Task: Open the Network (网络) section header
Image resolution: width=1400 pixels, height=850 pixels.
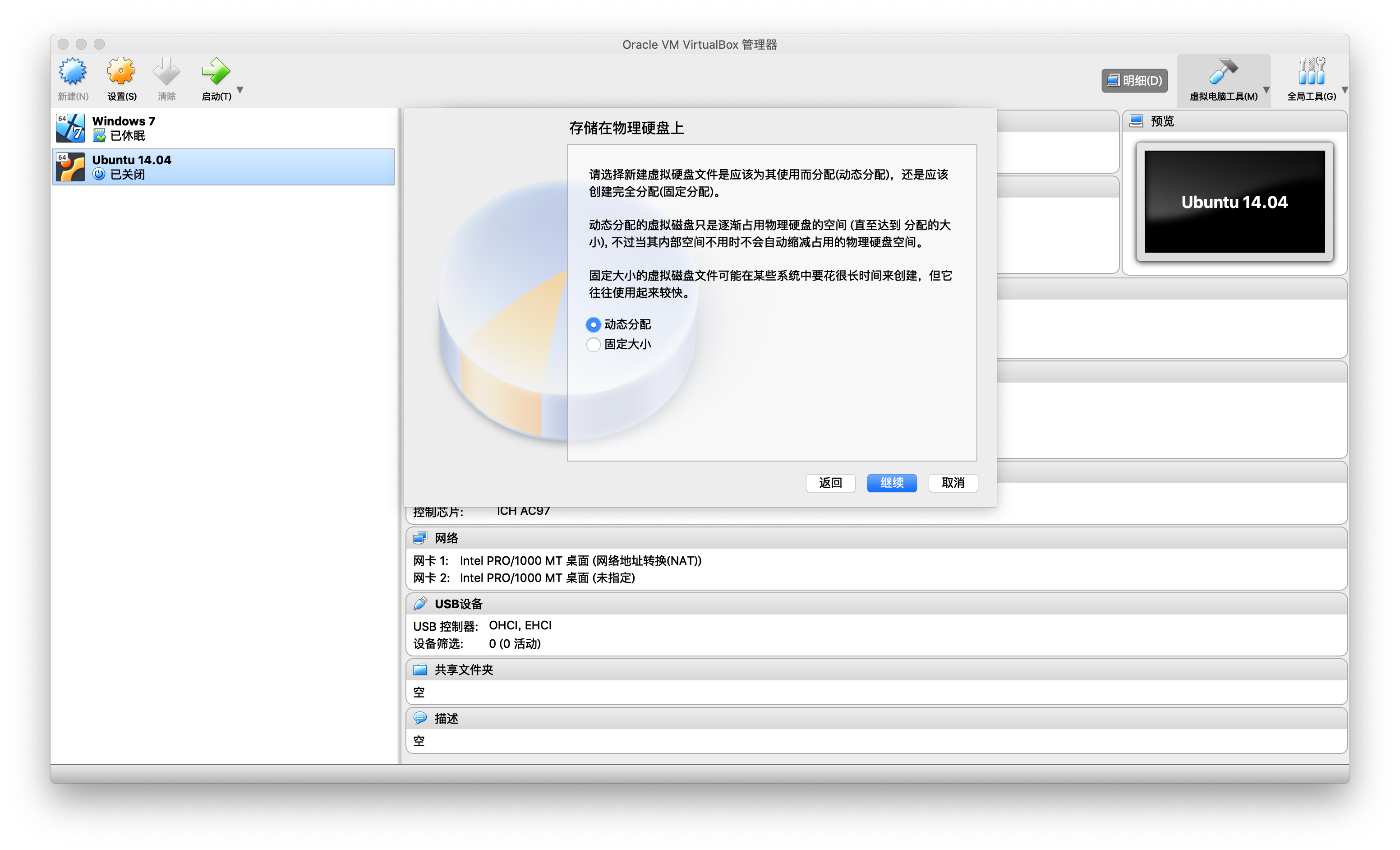Action: [x=877, y=538]
